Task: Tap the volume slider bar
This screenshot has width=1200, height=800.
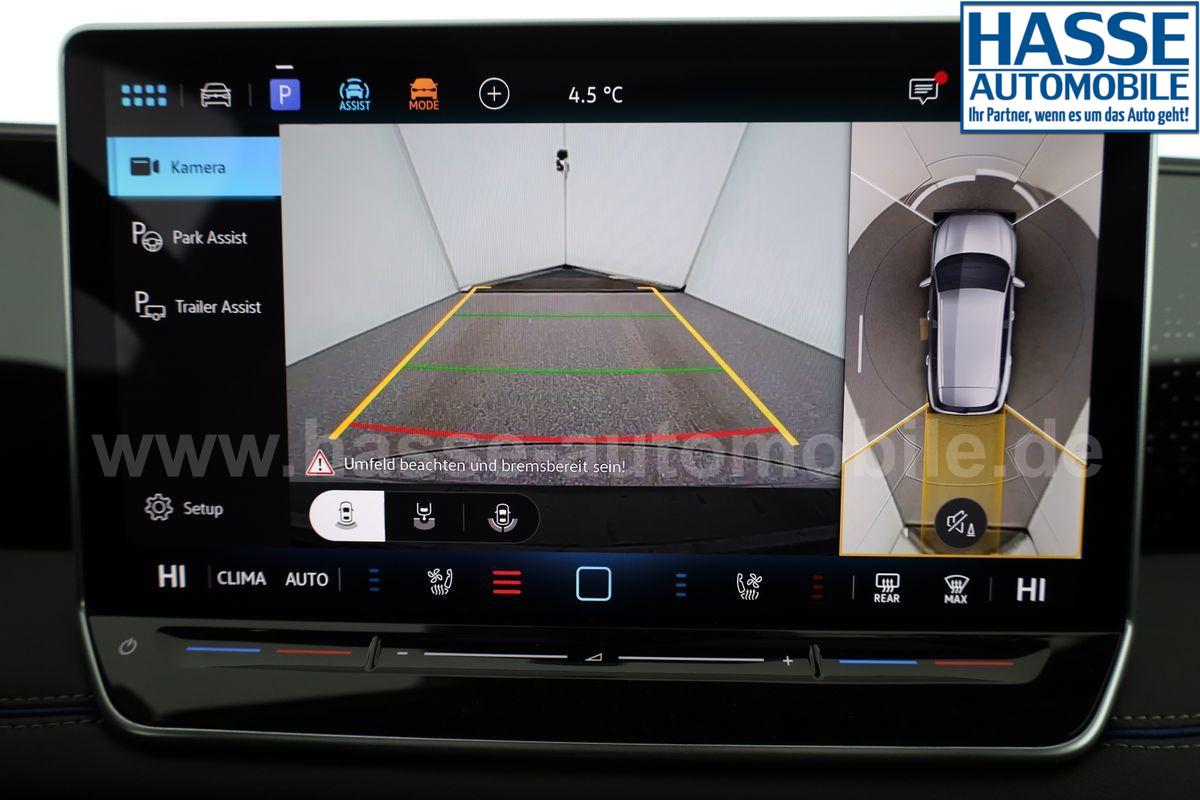Action: click(x=594, y=658)
